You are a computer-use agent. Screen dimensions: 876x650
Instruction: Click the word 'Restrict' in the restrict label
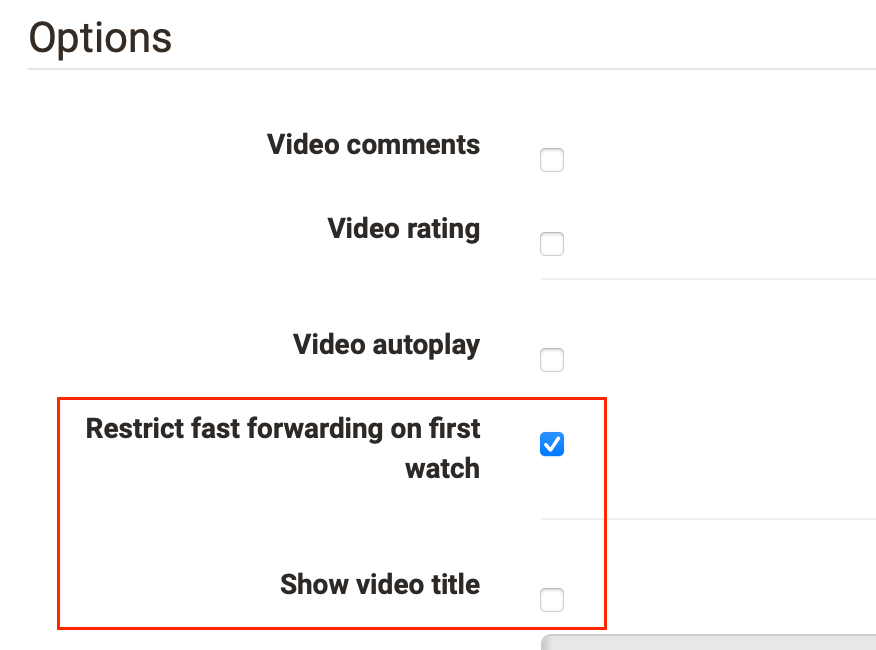pos(135,429)
